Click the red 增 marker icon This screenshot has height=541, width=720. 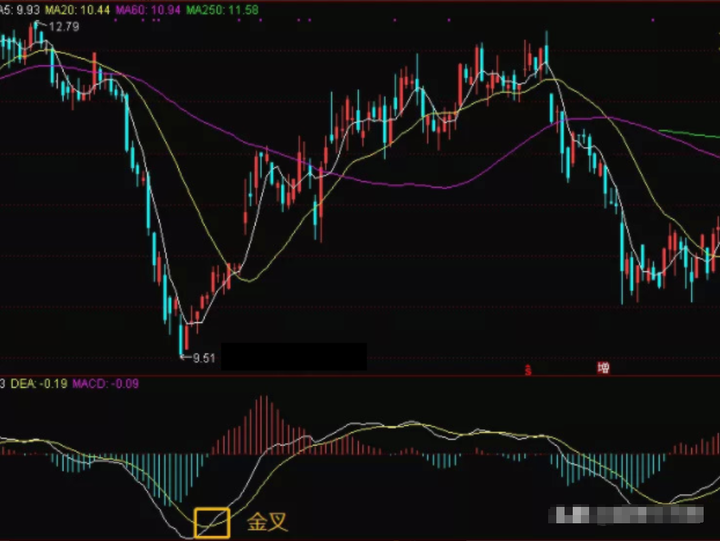point(603,368)
